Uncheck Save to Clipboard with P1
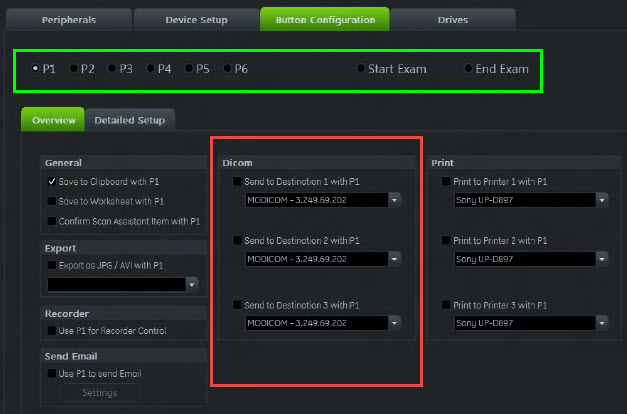The width and height of the screenshot is (627, 414). pyautogui.click(x=52, y=181)
